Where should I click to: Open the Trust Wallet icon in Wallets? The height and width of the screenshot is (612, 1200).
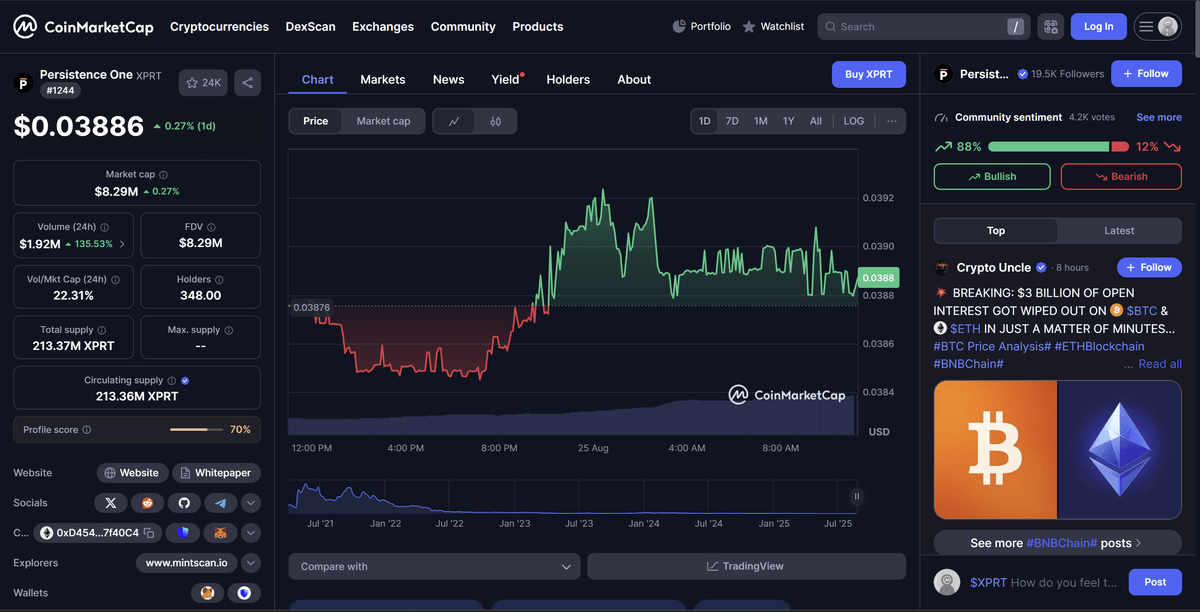(245, 593)
